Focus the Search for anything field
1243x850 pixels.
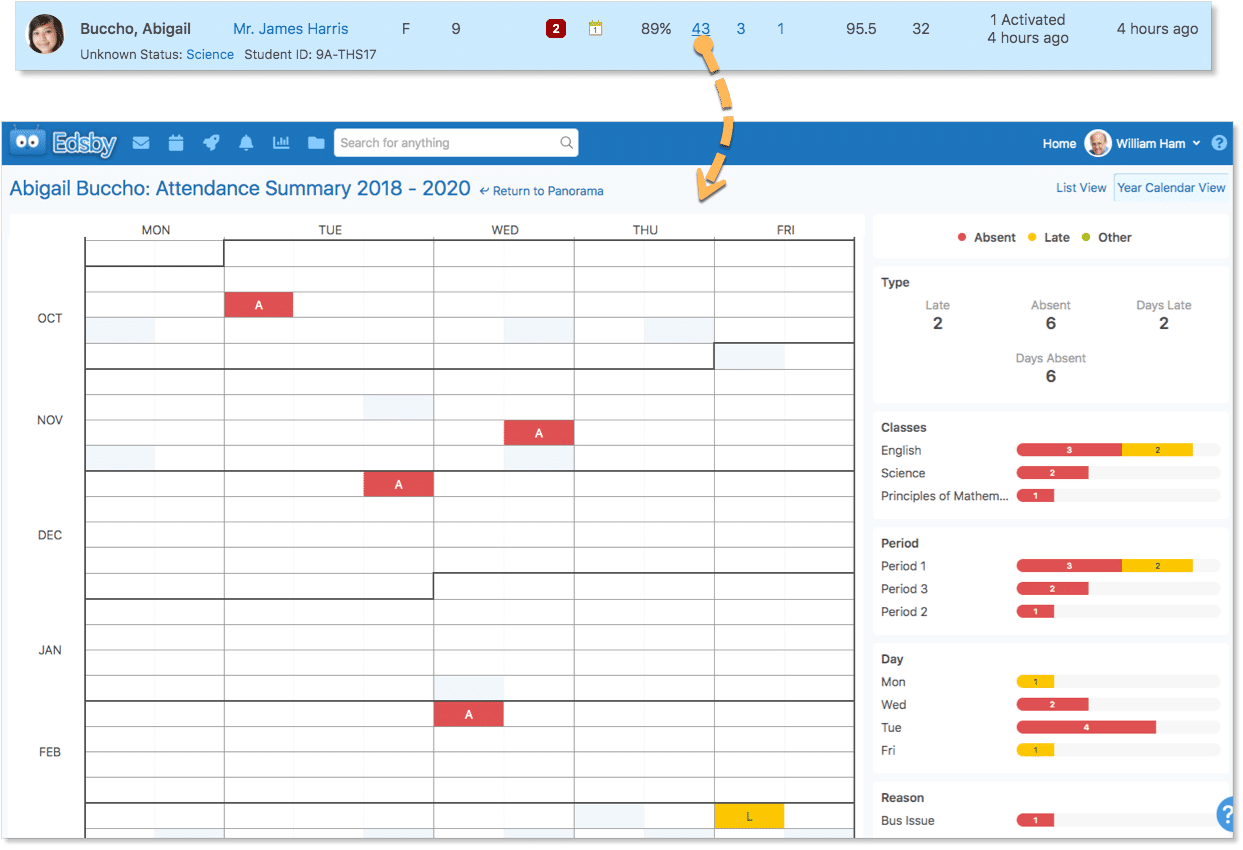(447, 143)
